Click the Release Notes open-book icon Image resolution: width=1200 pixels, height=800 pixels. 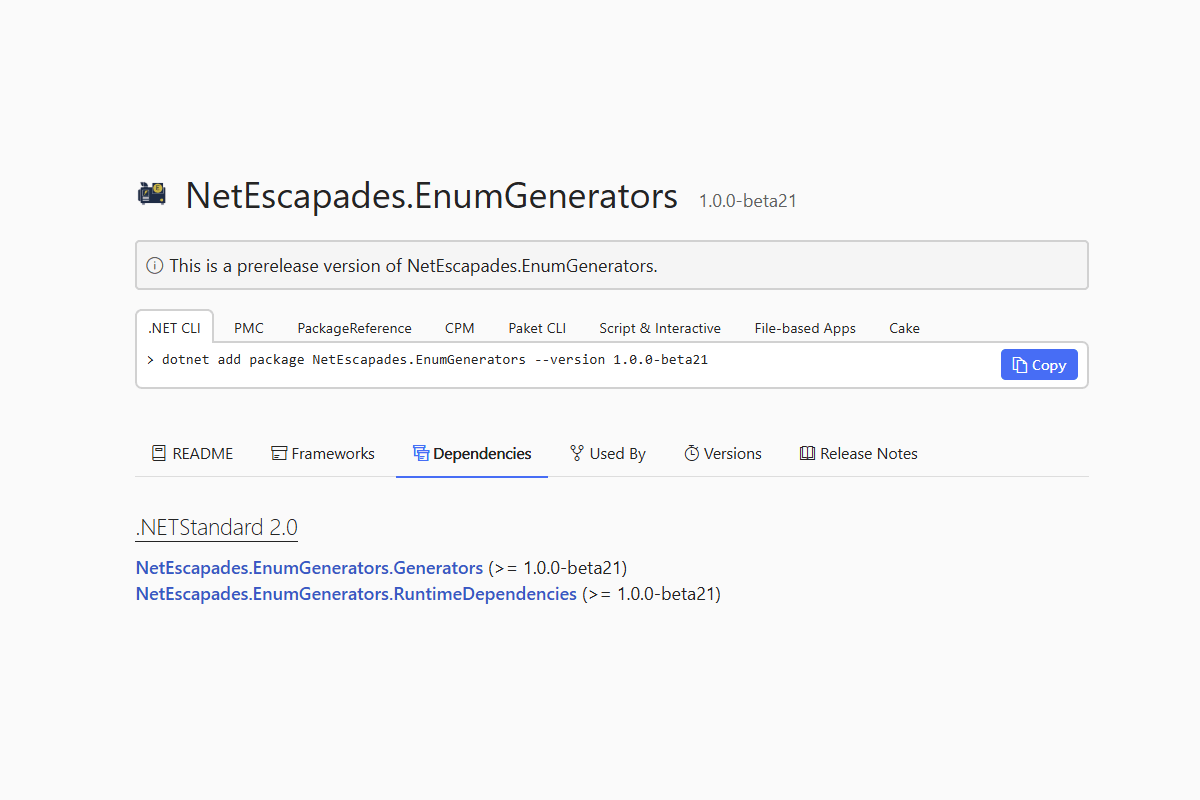click(808, 454)
